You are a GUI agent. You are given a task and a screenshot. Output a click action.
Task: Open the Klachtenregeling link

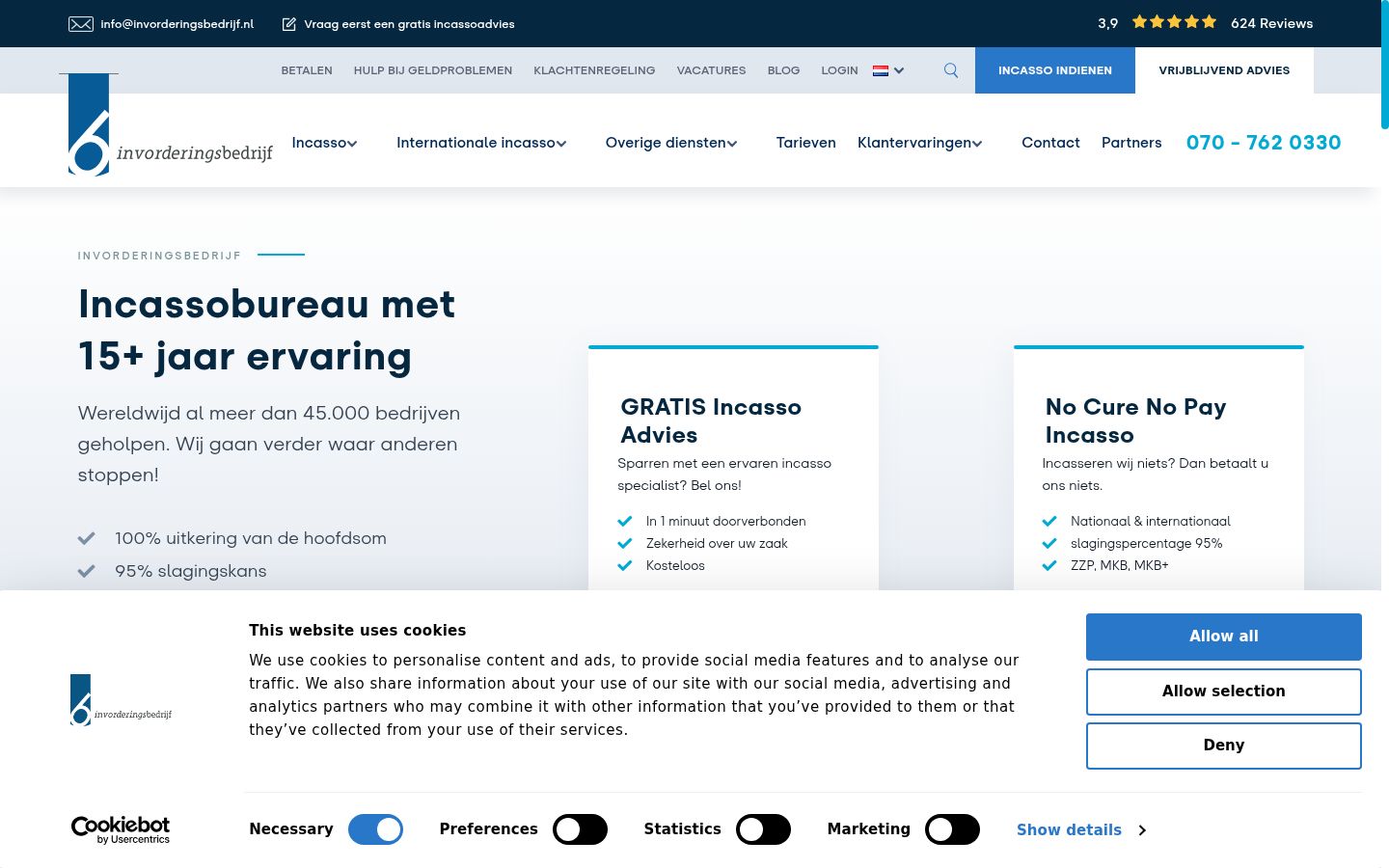(x=594, y=70)
